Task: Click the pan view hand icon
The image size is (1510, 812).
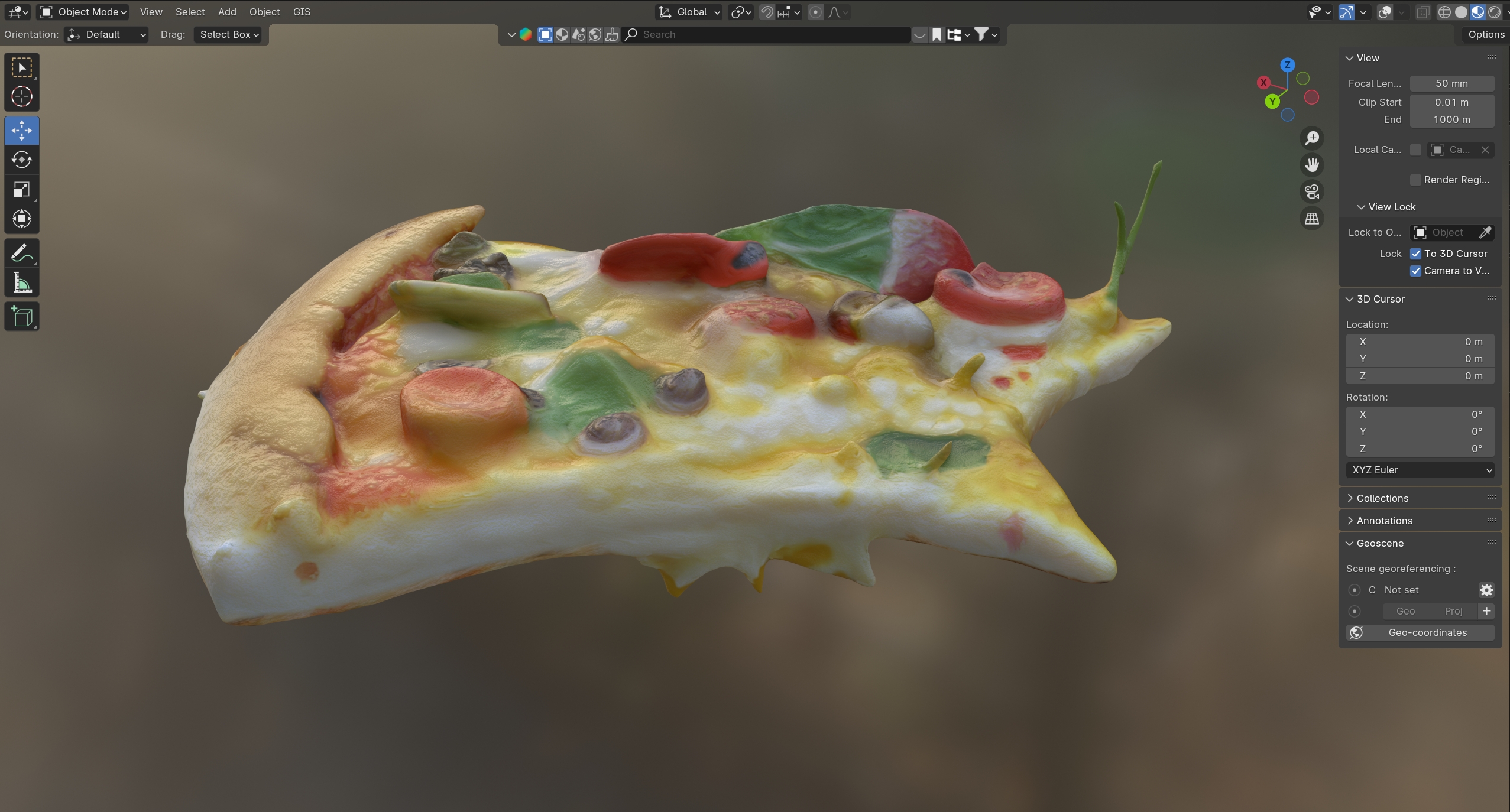Action: [1311, 165]
